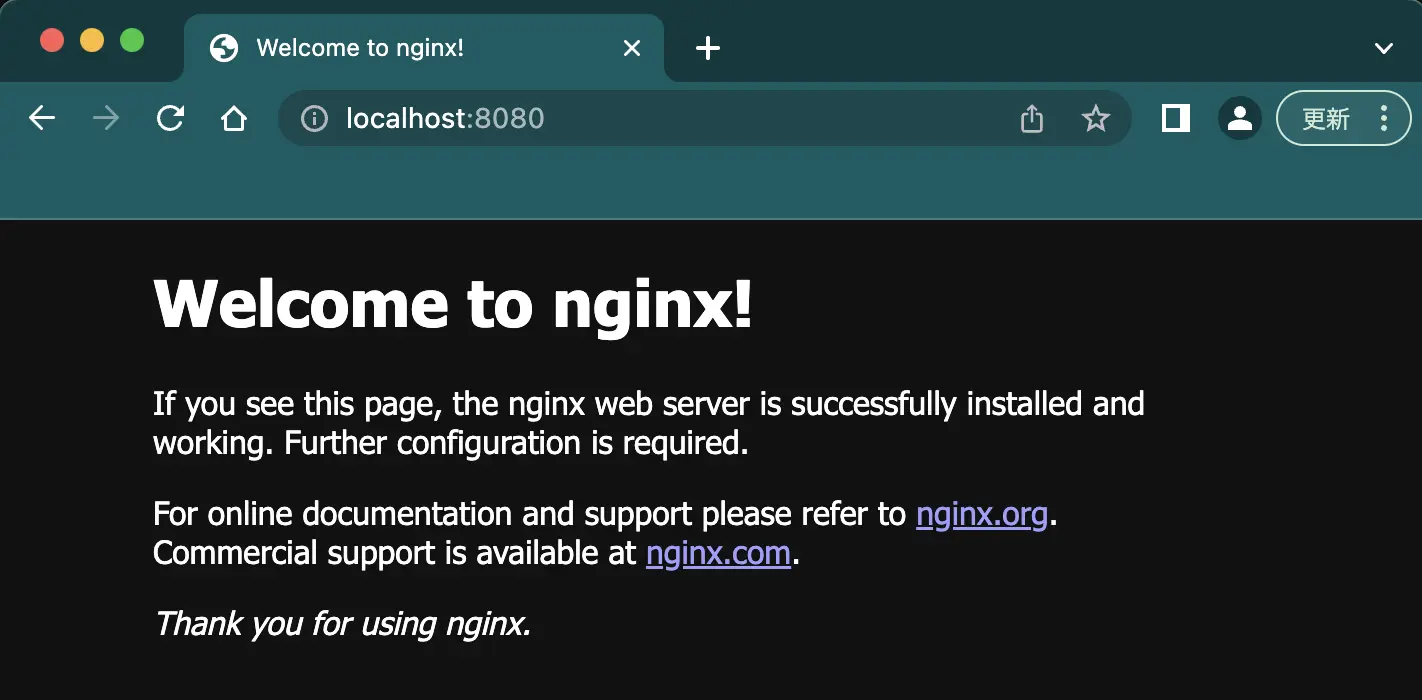This screenshot has height=700, width=1422.
Task: Click the user profile avatar
Action: [x=1239, y=118]
